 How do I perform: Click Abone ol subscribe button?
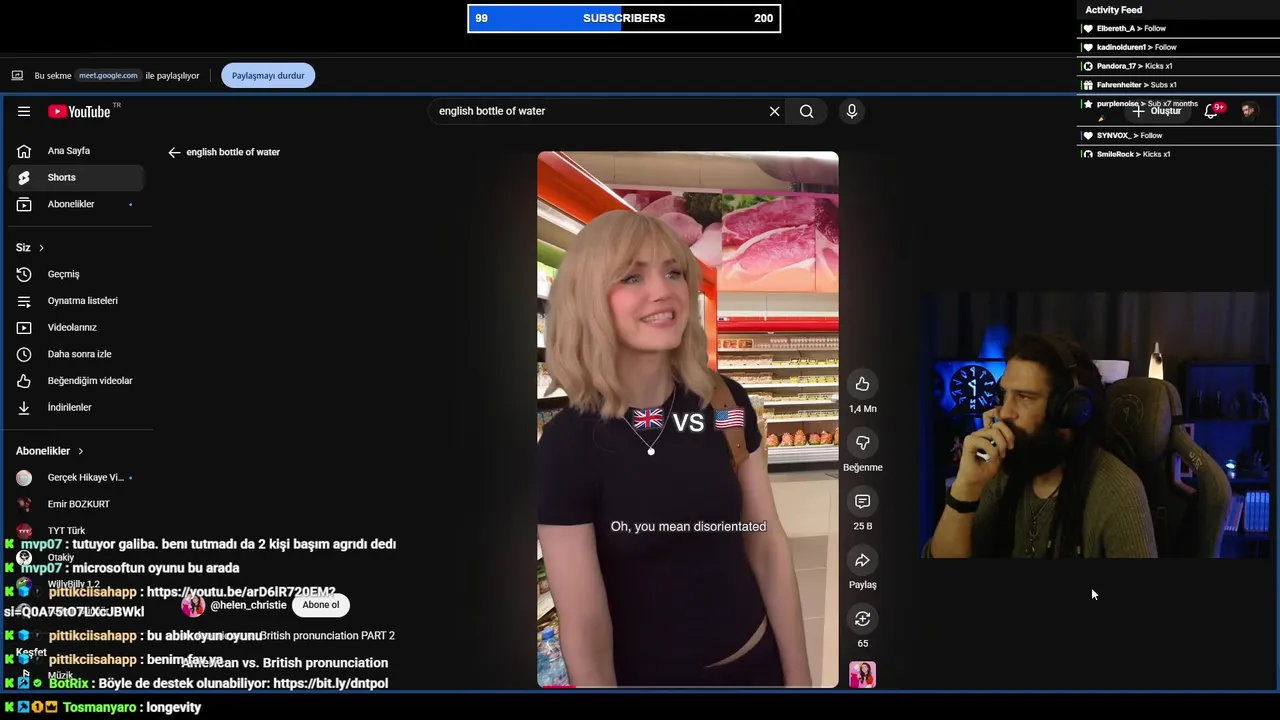coord(321,605)
